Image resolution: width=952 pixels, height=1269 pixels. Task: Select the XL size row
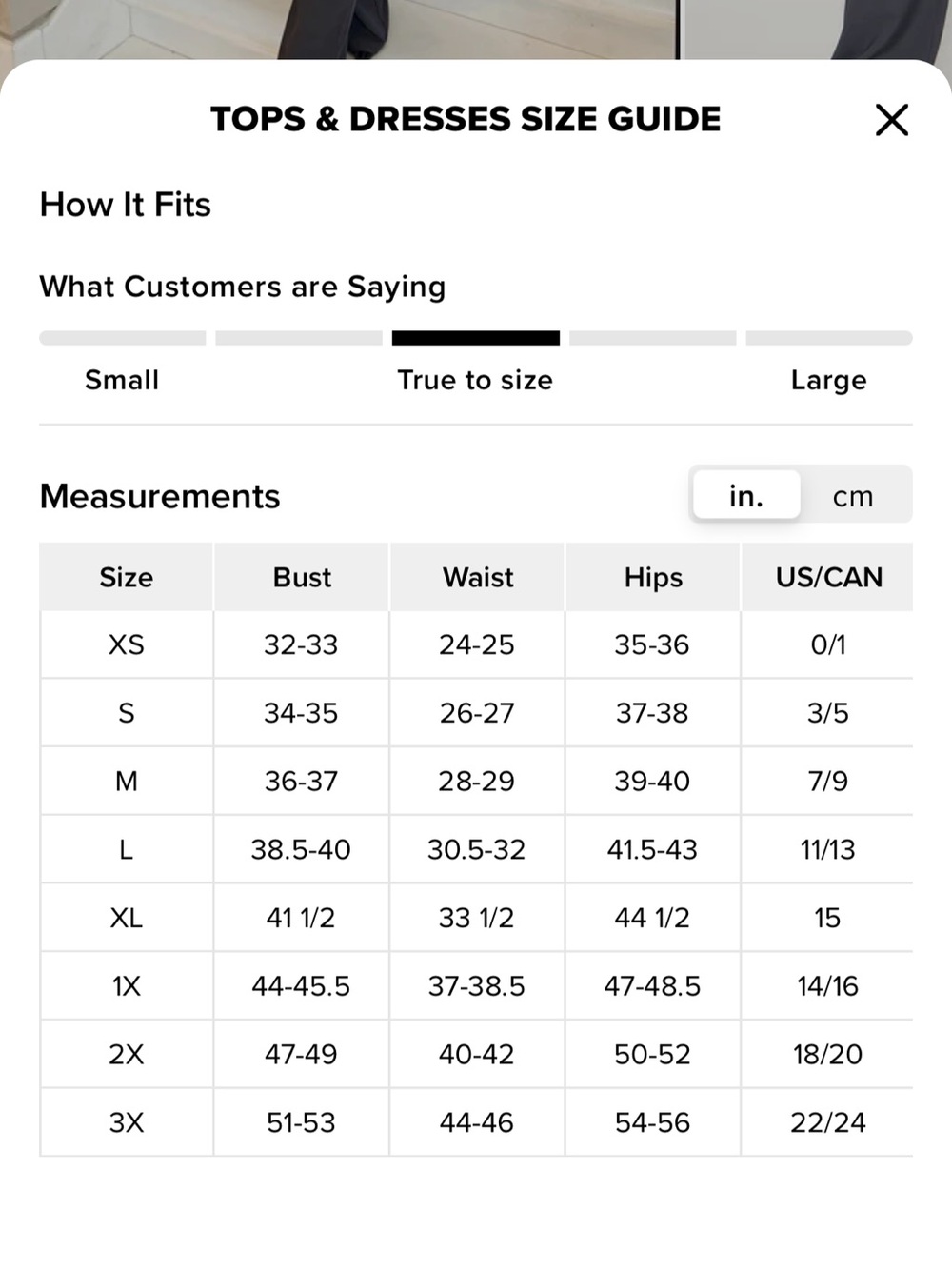(476, 918)
